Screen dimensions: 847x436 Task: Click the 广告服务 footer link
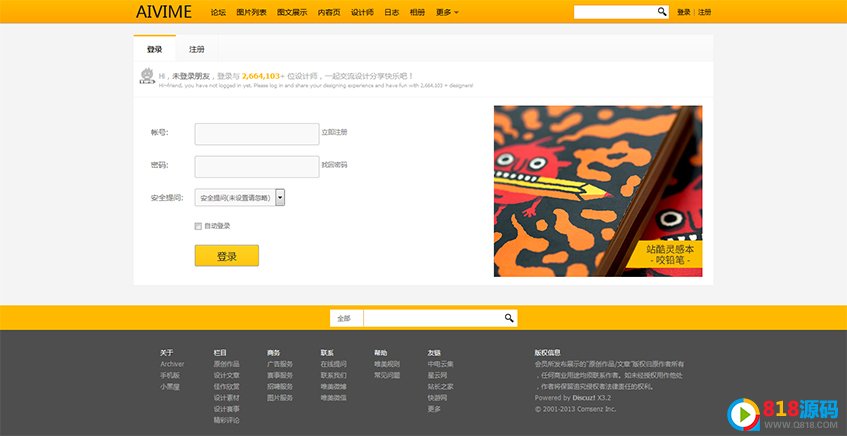click(x=280, y=364)
